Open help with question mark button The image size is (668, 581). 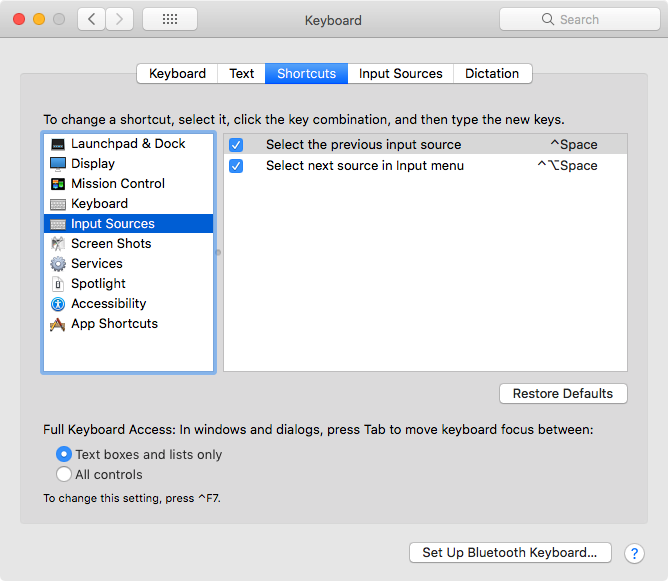634,553
